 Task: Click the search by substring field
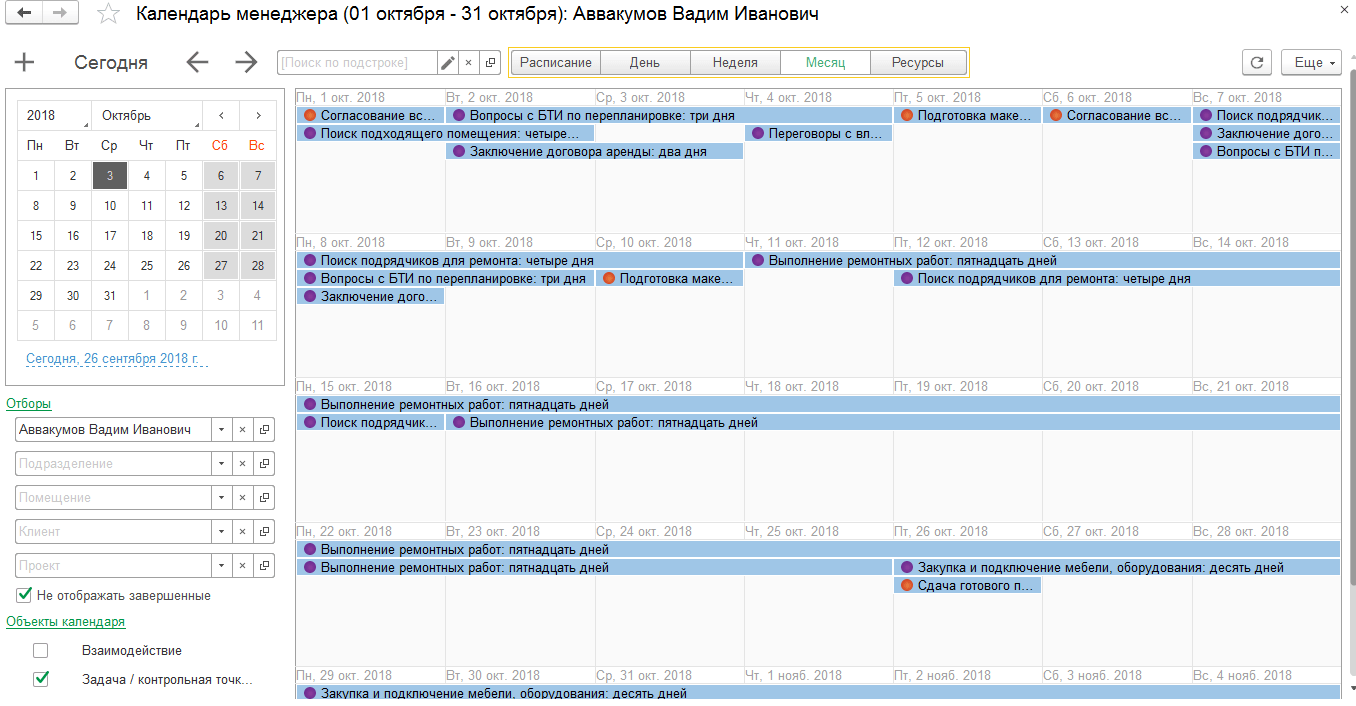coord(357,63)
